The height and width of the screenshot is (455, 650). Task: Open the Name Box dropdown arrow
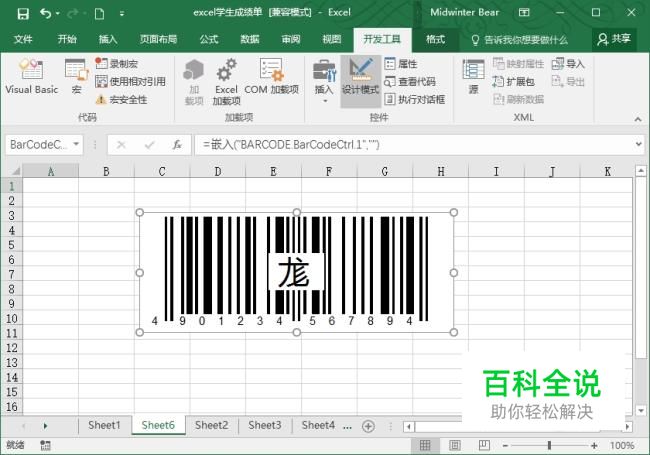click(76, 144)
